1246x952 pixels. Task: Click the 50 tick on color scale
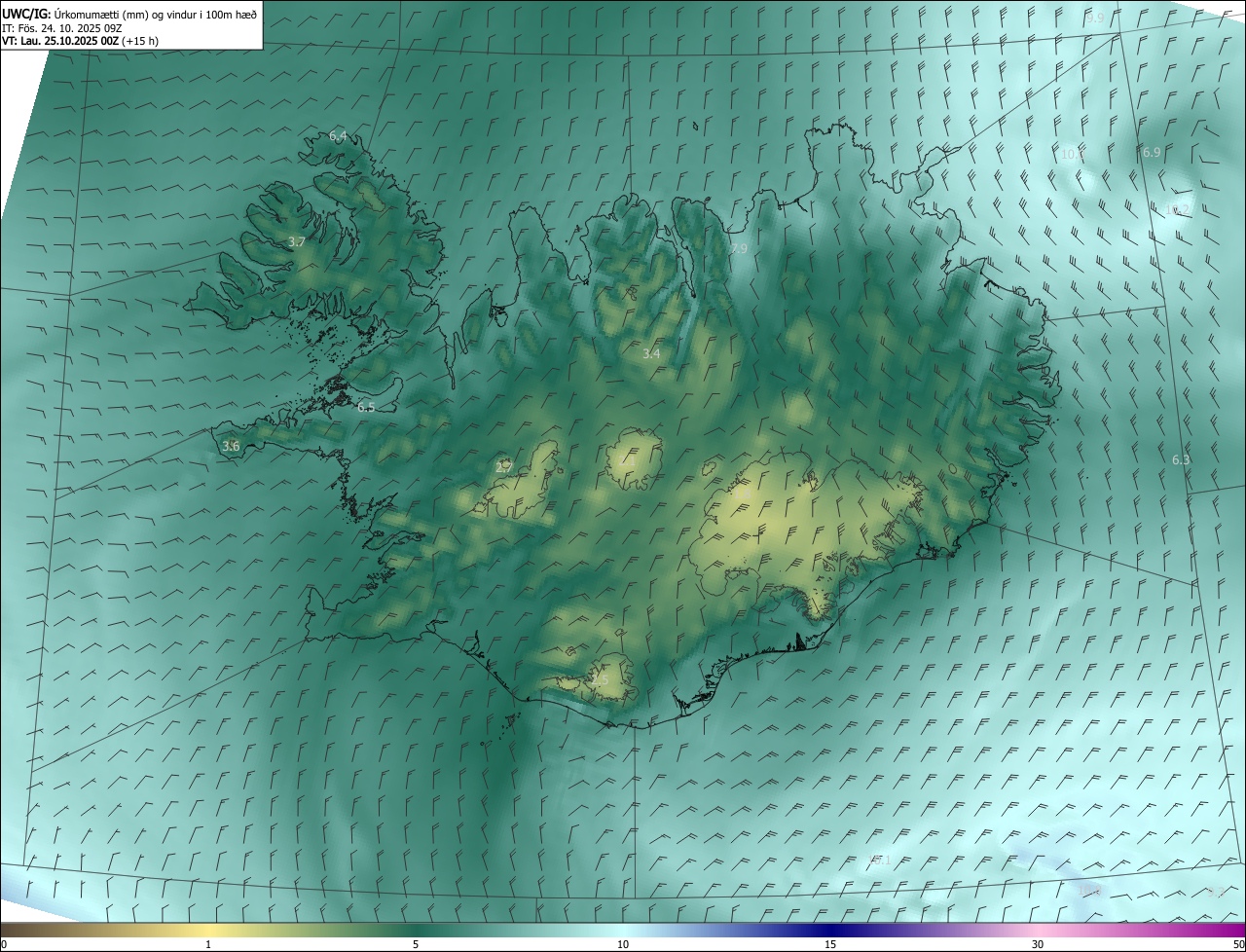[1237, 944]
